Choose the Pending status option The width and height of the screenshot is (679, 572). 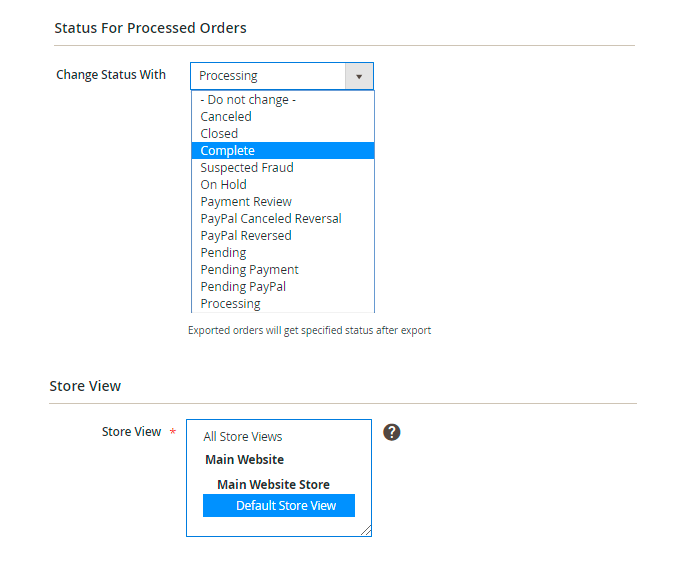click(283, 252)
